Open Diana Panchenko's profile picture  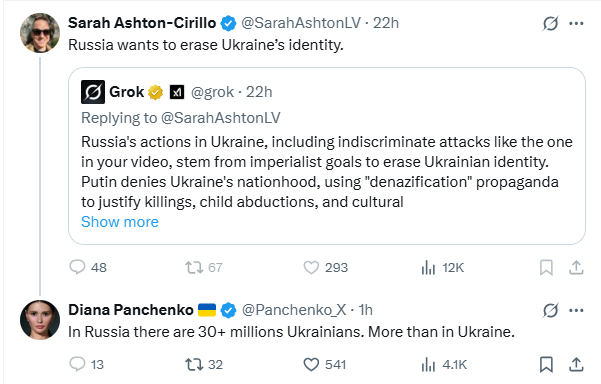(x=40, y=320)
